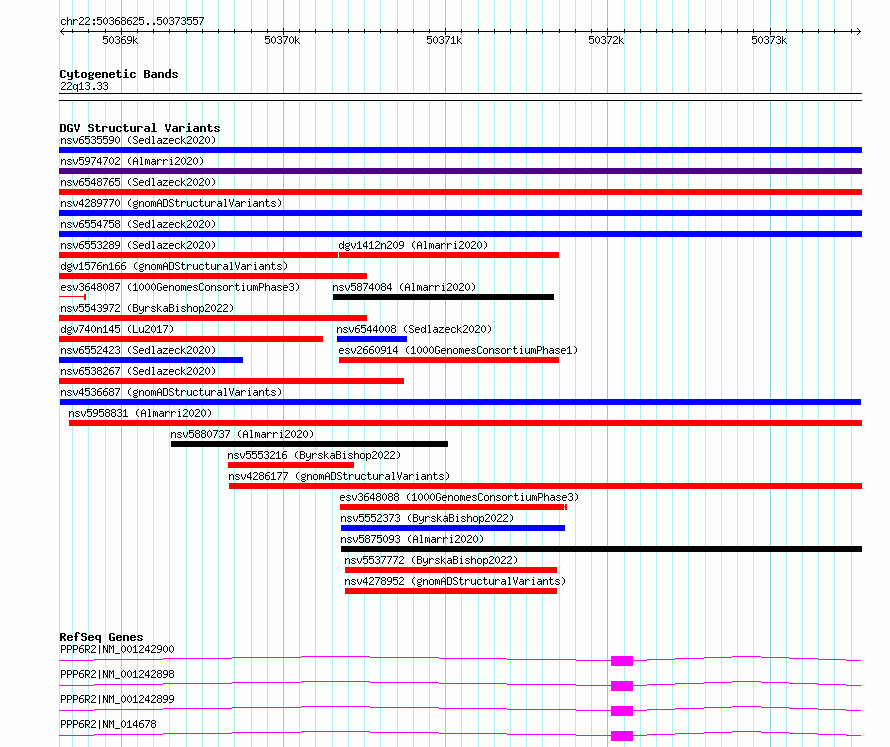Image resolution: width=890 pixels, height=747 pixels.
Task: Click the exon box of PPP6R2|NM_001242900
Action: (x=622, y=661)
